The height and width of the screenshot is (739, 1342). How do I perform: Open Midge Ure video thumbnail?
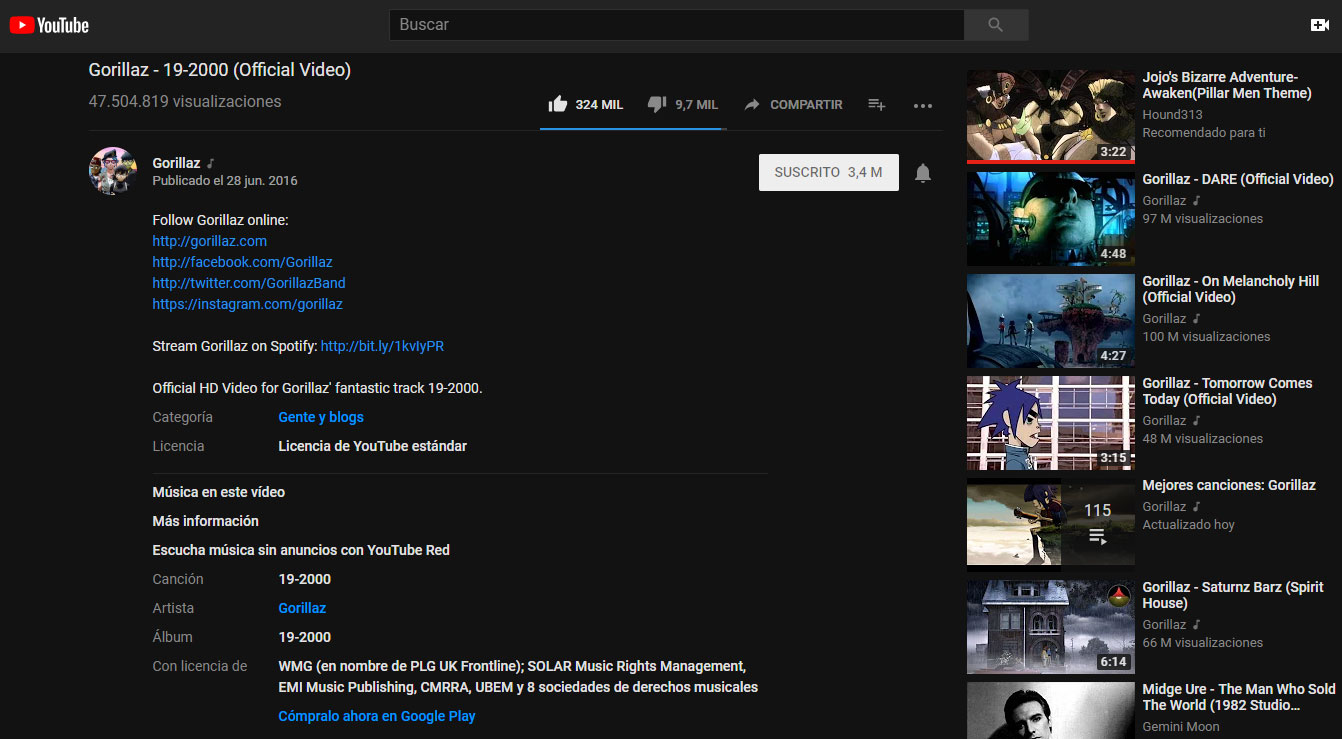tap(1051, 710)
